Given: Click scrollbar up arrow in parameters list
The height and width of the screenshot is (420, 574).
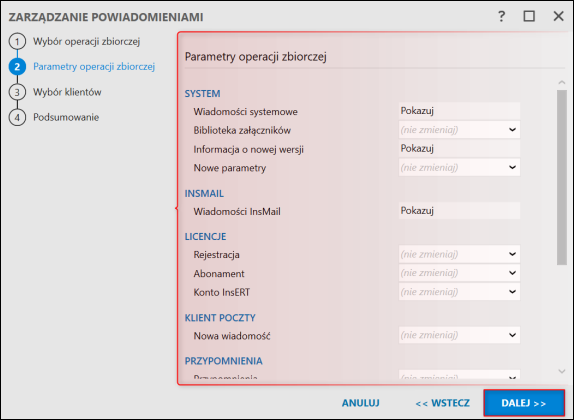Looking at the screenshot, I should [x=562, y=82].
